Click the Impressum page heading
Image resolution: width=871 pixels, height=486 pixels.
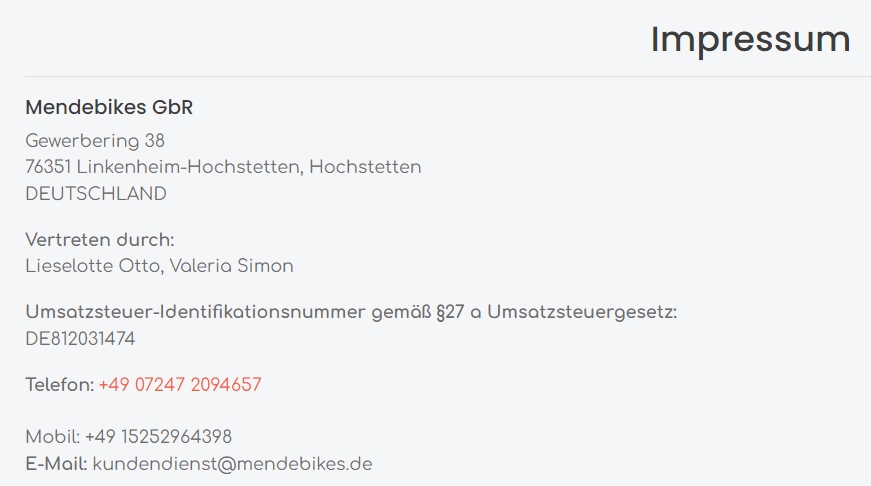[x=750, y=40]
